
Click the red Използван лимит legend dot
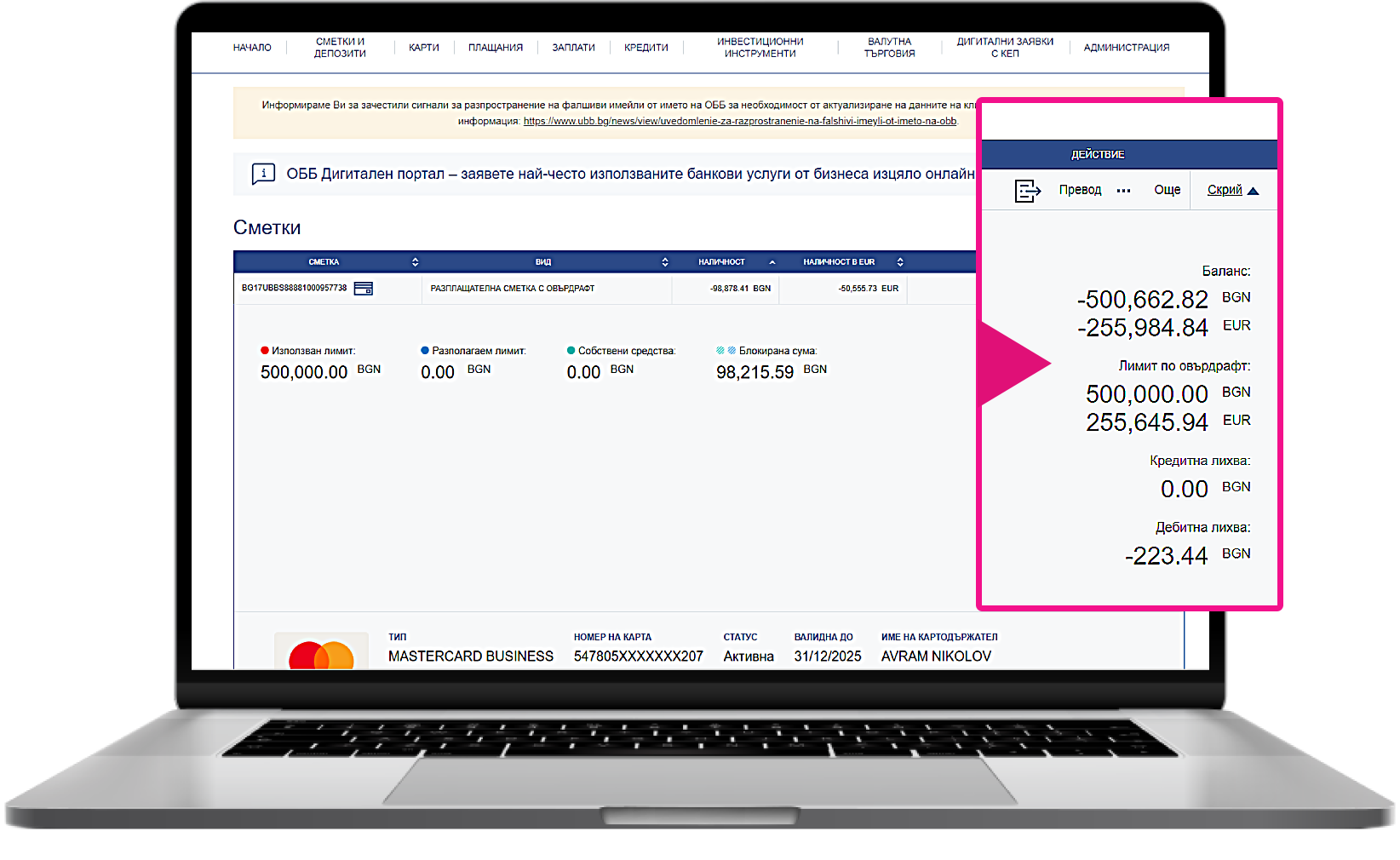click(x=265, y=350)
